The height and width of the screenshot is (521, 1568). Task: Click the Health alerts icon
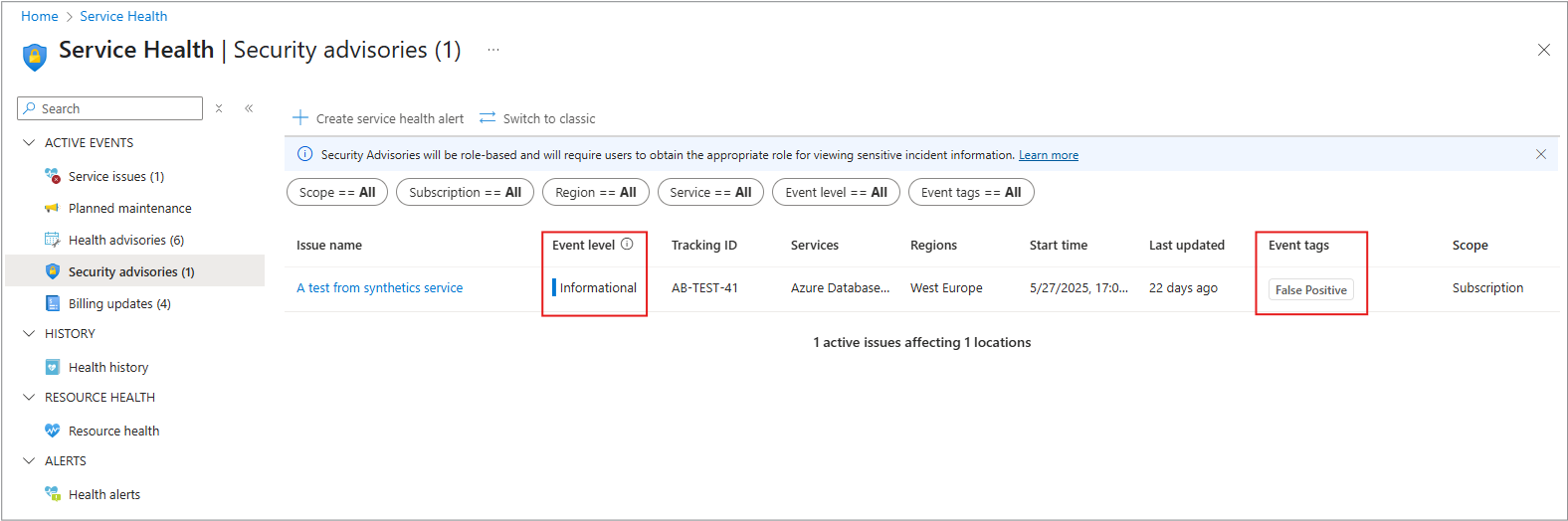(x=53, y=494)
